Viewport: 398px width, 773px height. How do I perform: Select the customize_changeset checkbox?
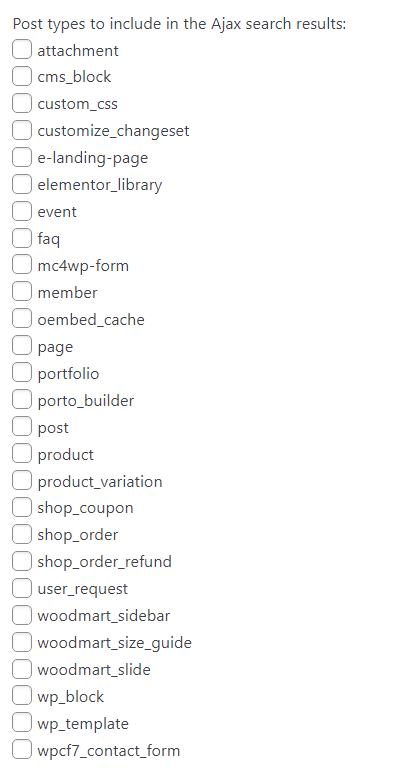(x=22, y=130)
